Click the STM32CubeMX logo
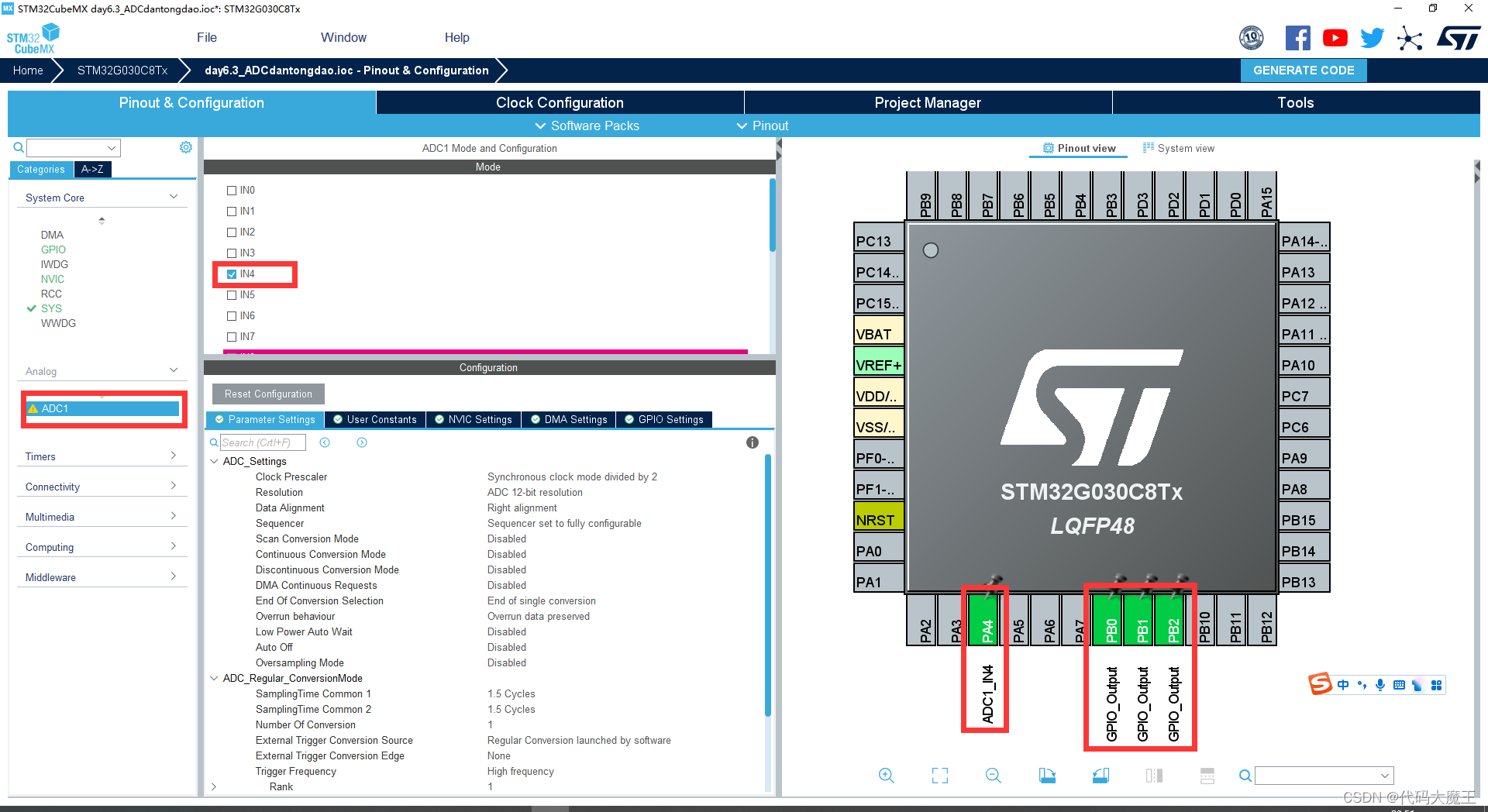The image size is (1488, 812). point(33,39)
